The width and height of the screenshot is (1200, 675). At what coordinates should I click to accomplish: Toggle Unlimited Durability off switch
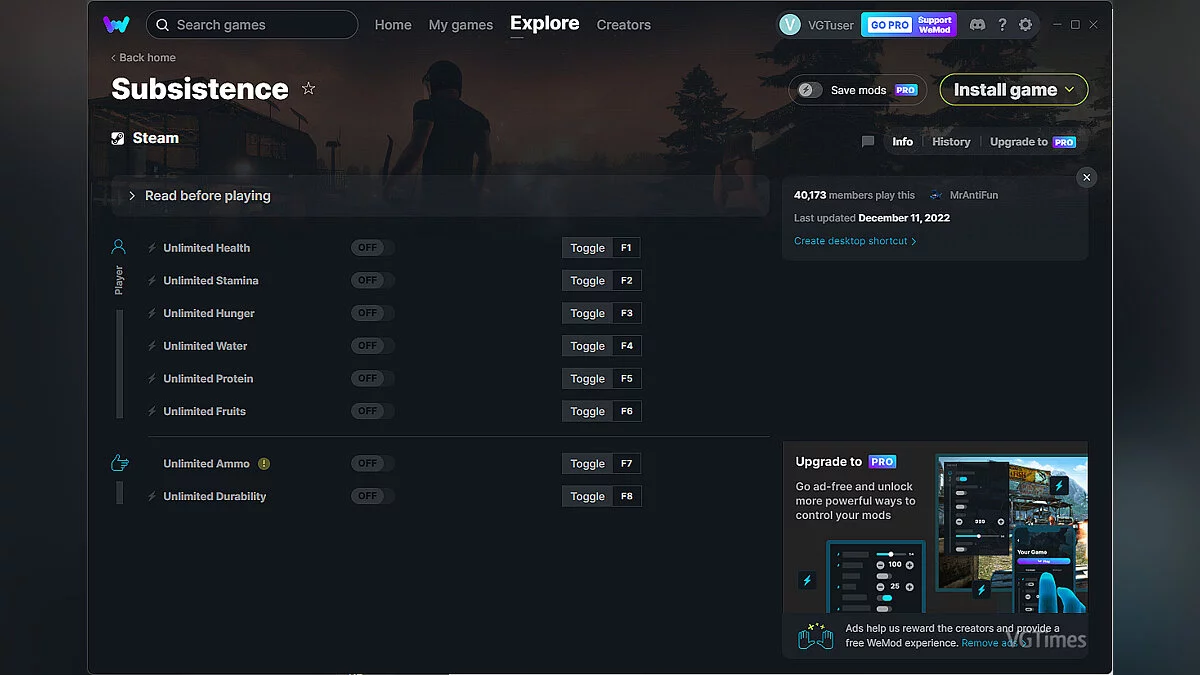(x=372, y=496)
